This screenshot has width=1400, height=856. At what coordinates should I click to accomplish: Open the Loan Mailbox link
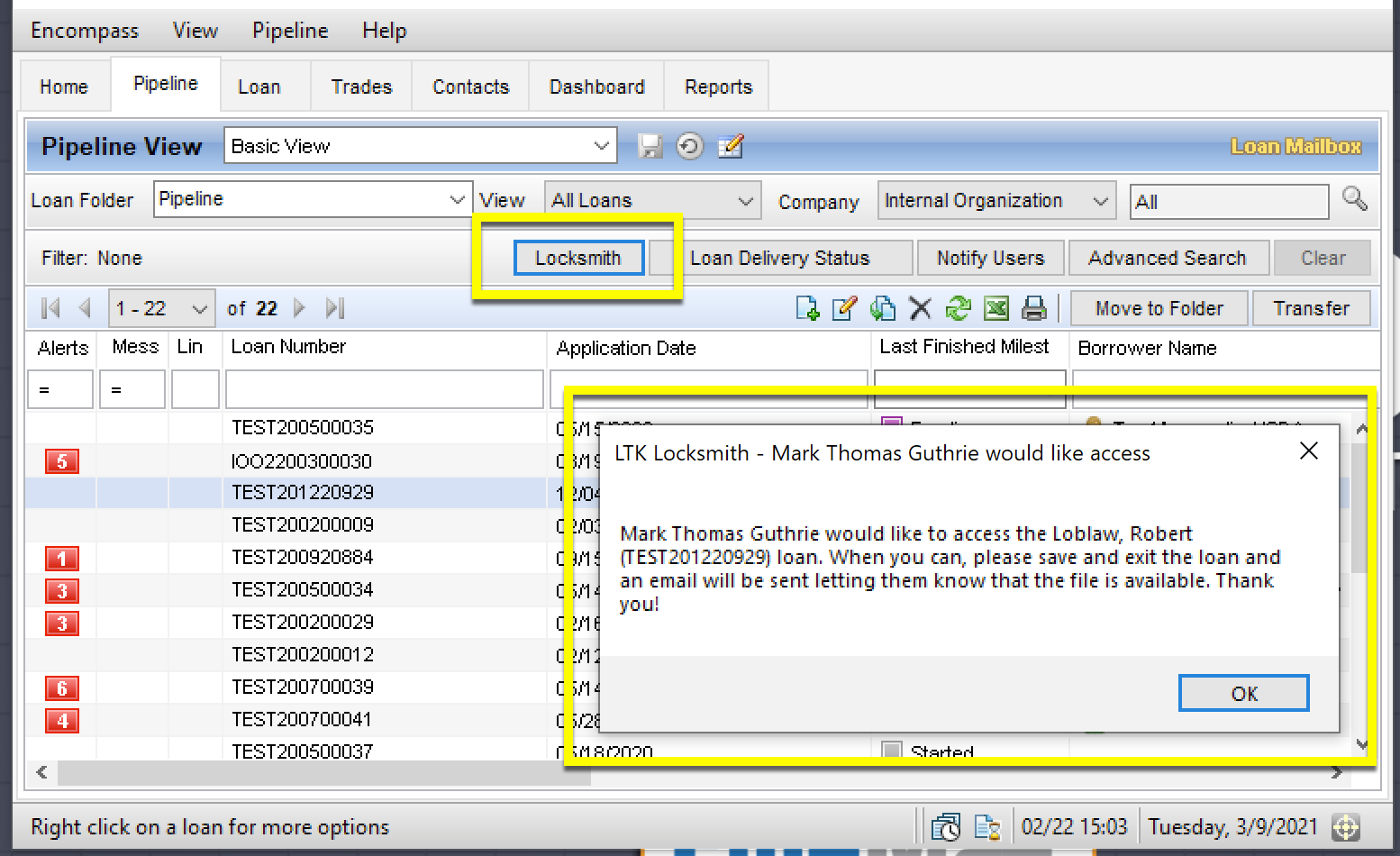pos(1295,146)
